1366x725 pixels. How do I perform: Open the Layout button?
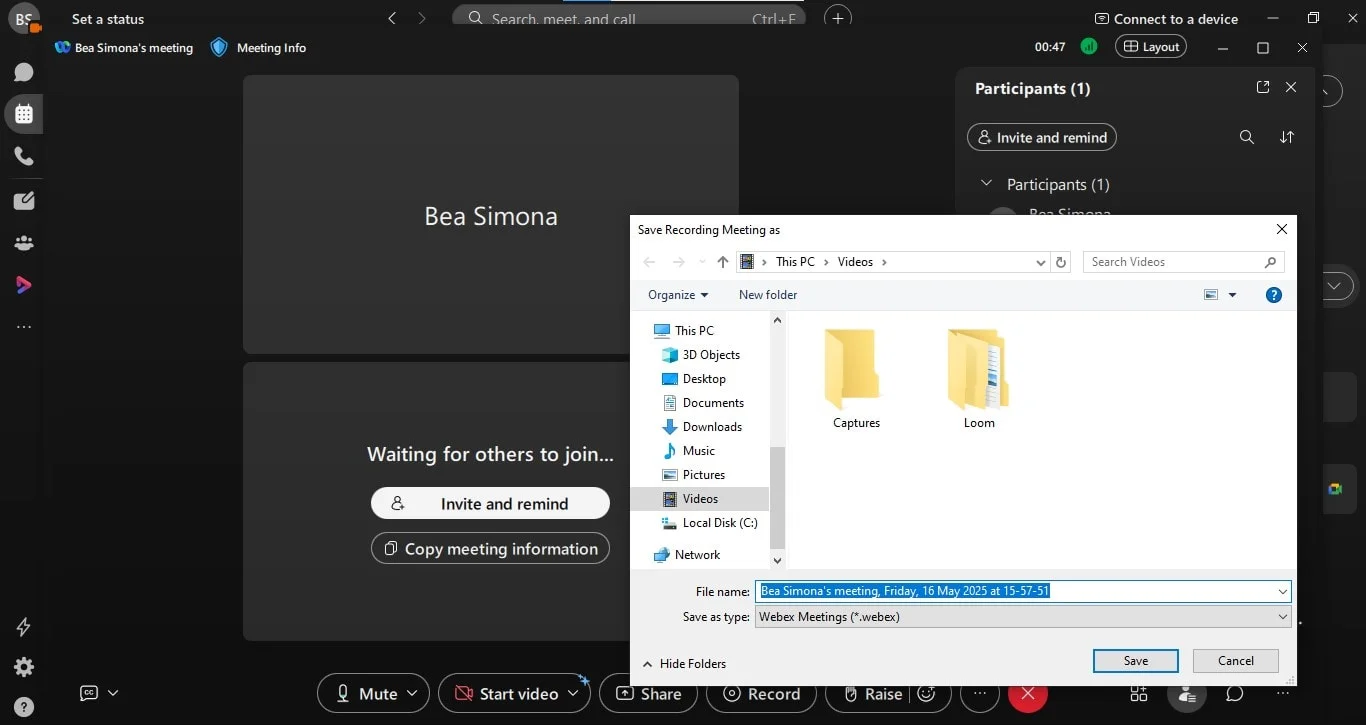[1150, 47]
